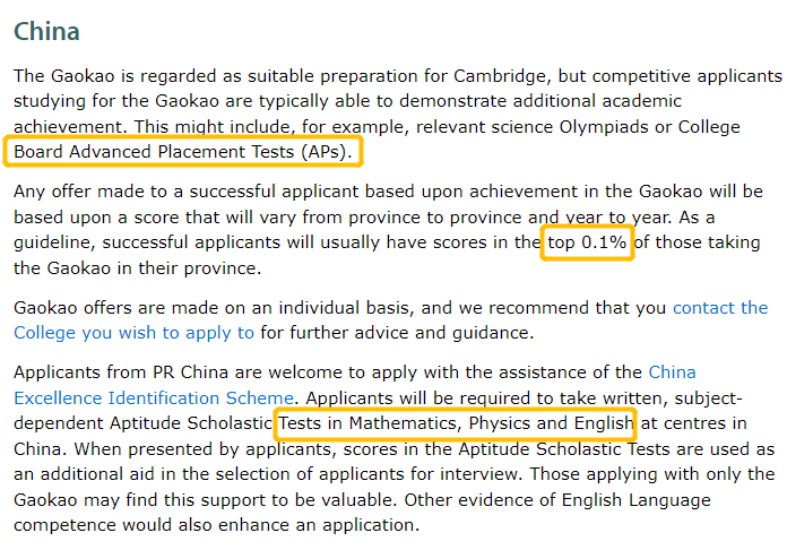This screenshot has height=547, width=792.
Task: Click highlighted 'Tests in Mathematics, Physics and English'
Action: (456, 423)
